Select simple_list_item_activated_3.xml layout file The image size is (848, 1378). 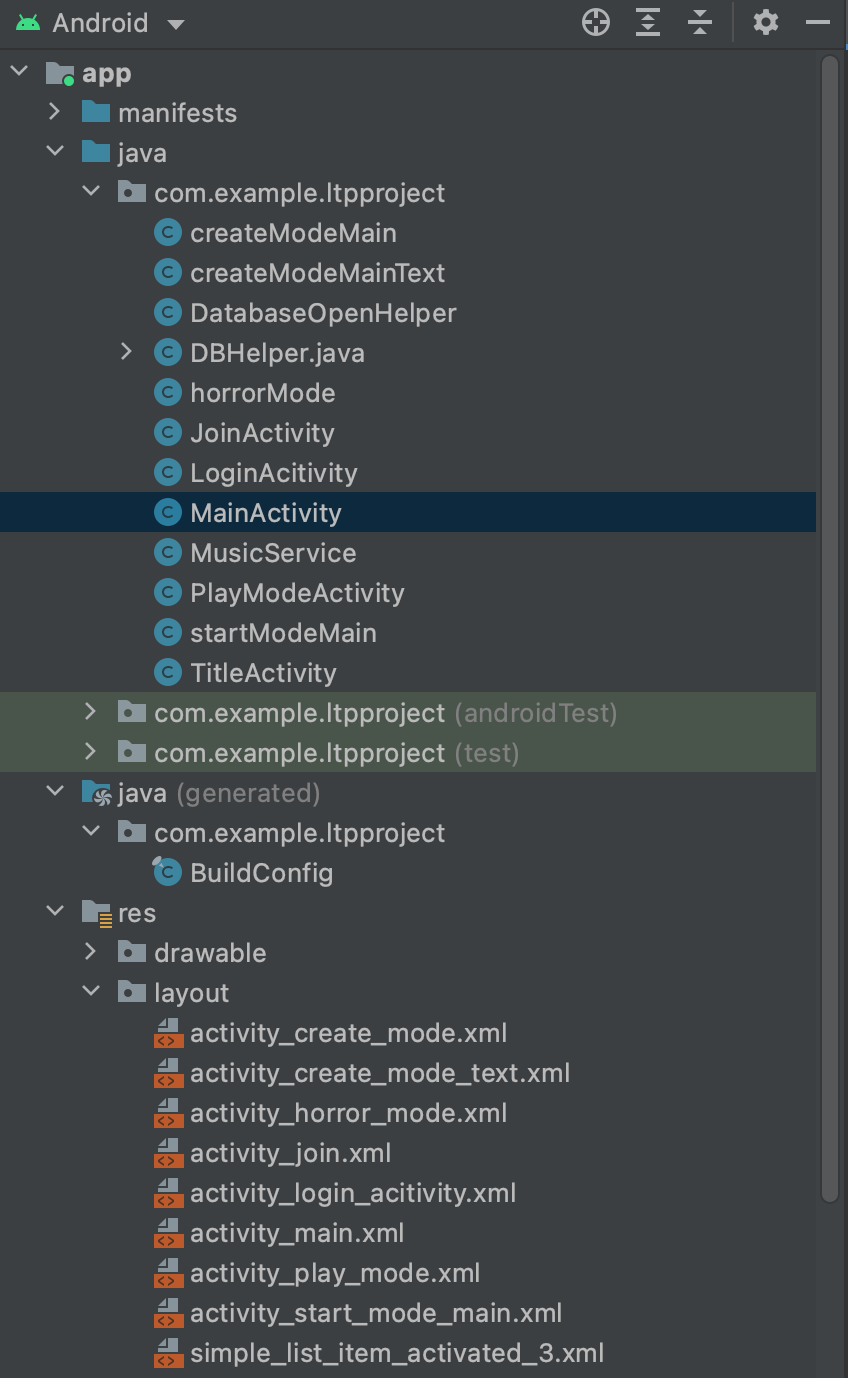pos(397,1353)
